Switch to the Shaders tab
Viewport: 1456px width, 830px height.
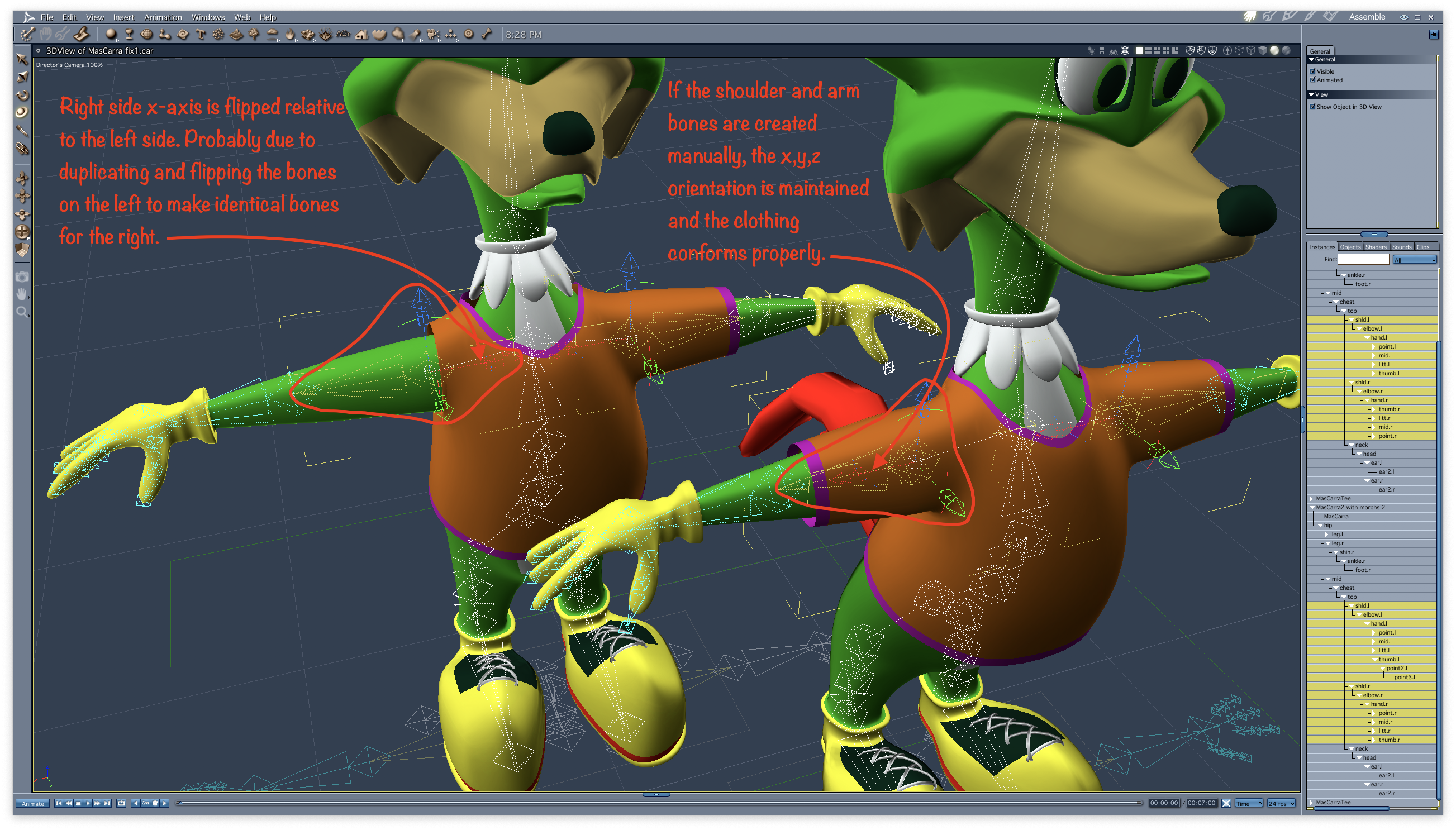coord(1375,247)
